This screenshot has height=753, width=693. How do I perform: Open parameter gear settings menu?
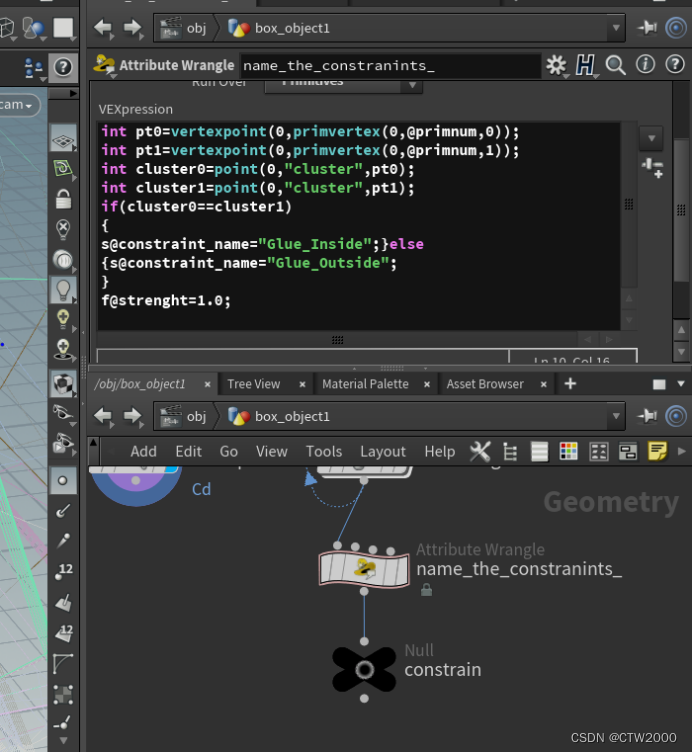point(557,65)
